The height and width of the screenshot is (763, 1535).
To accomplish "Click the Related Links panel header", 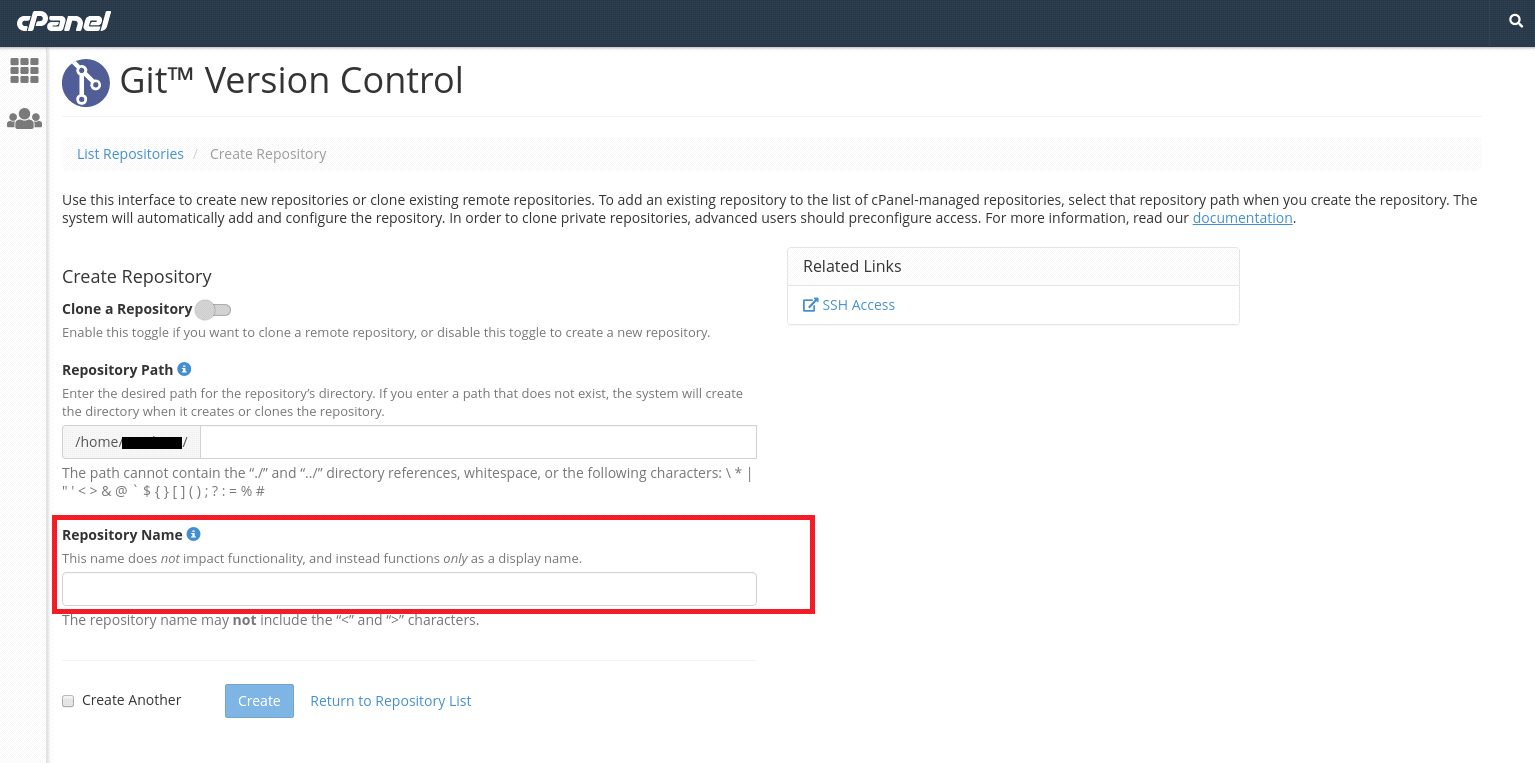I will click(x=852, y=266).
